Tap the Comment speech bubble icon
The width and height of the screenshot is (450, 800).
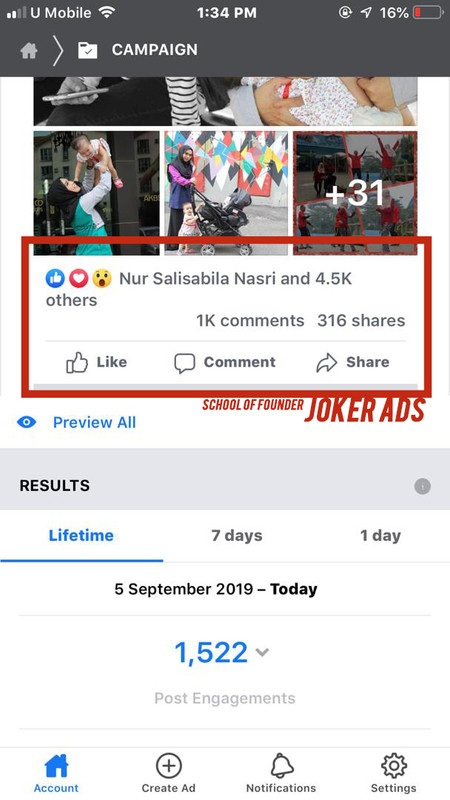[x=184, y=363]
